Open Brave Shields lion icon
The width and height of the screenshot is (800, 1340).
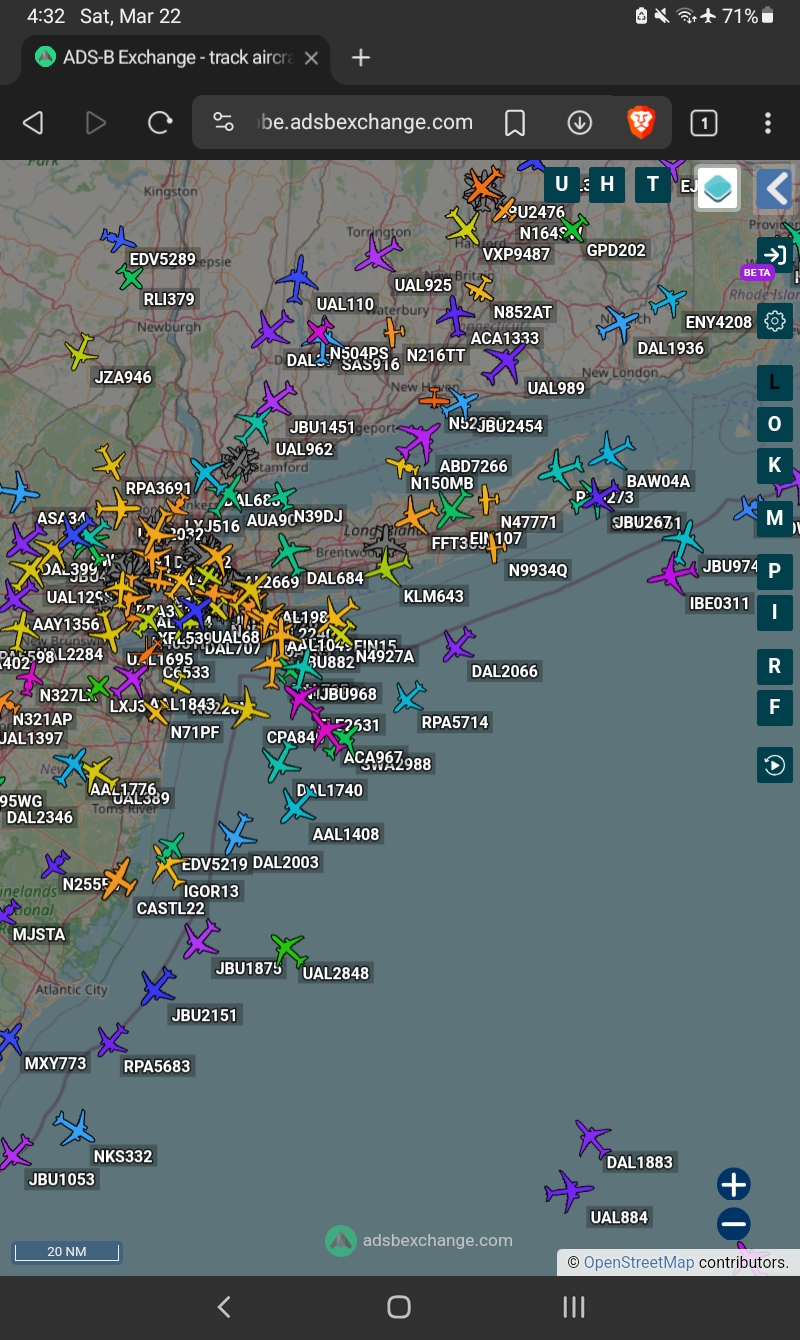[x=641, y=122]
